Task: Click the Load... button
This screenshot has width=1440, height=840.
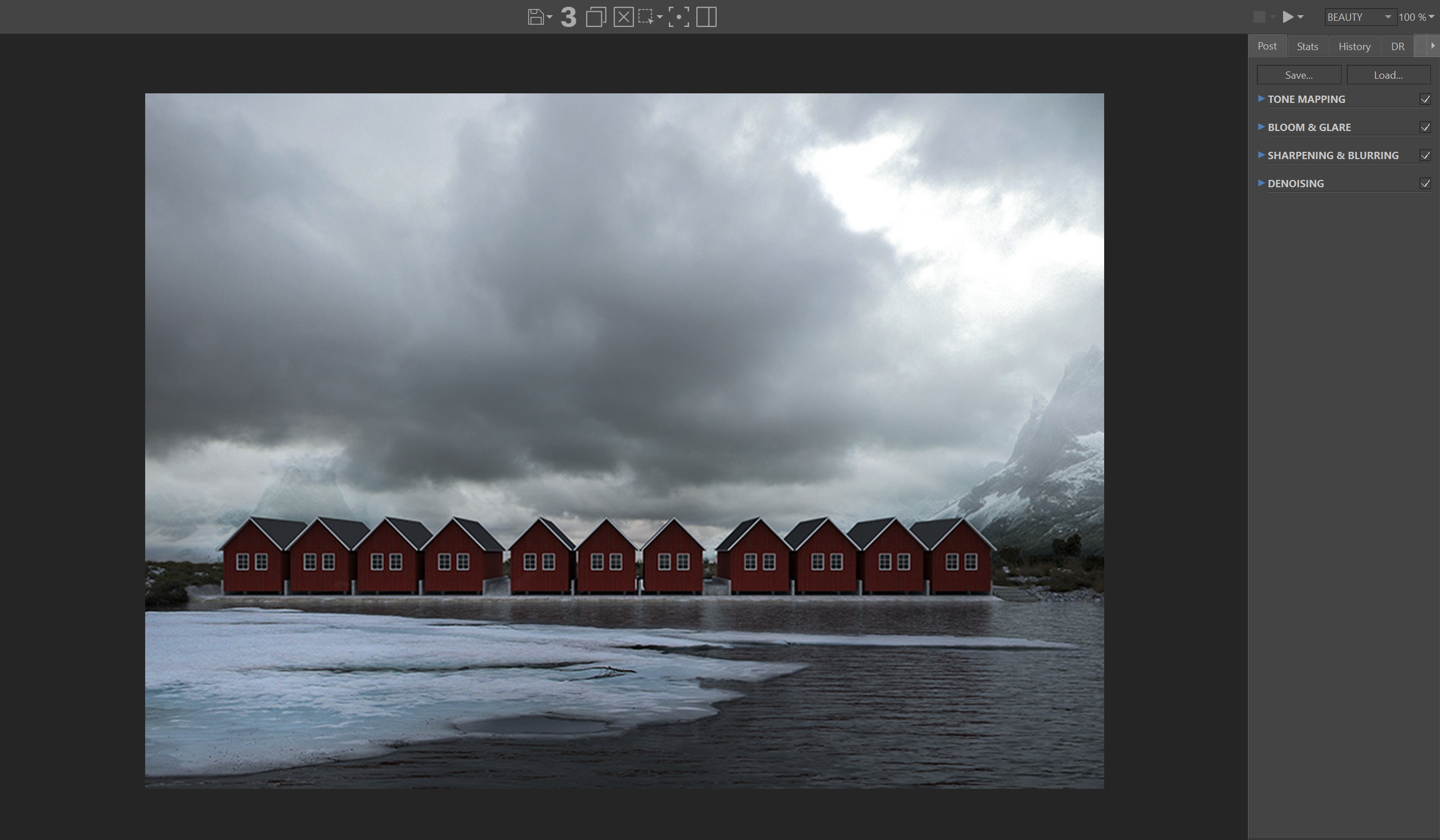Action: click(1389, 75)
